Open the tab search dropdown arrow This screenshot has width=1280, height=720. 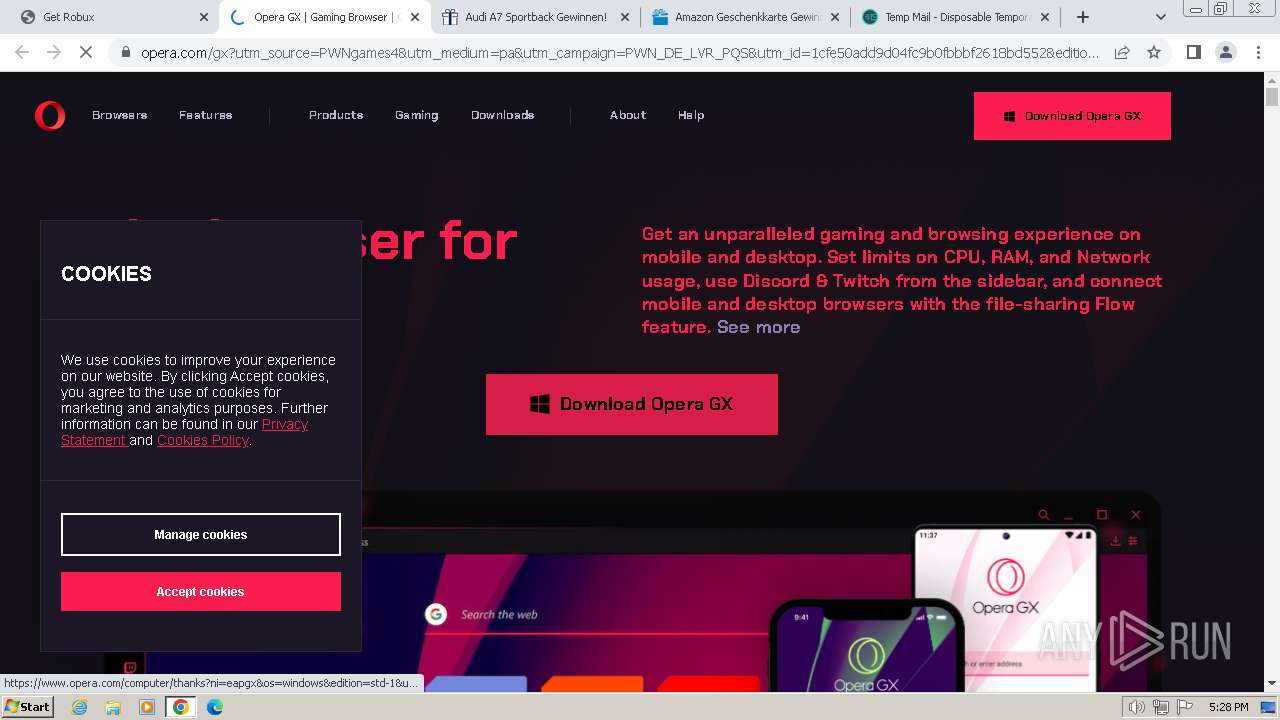(x=1160, y=17)
